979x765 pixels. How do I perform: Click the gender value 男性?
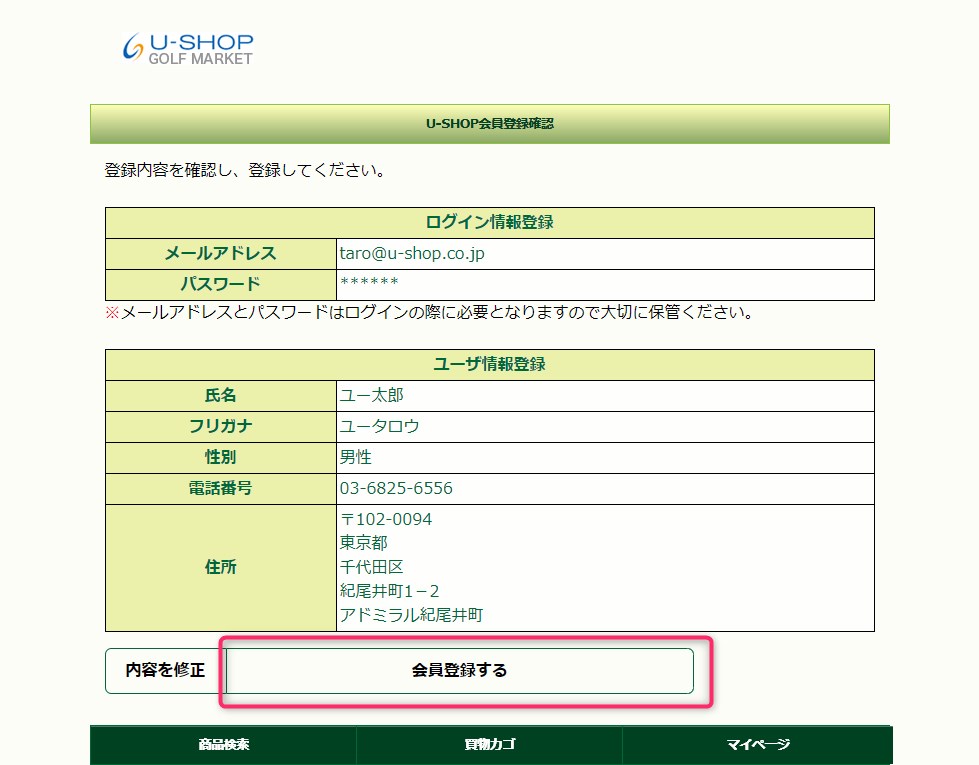tap(355, 458)
